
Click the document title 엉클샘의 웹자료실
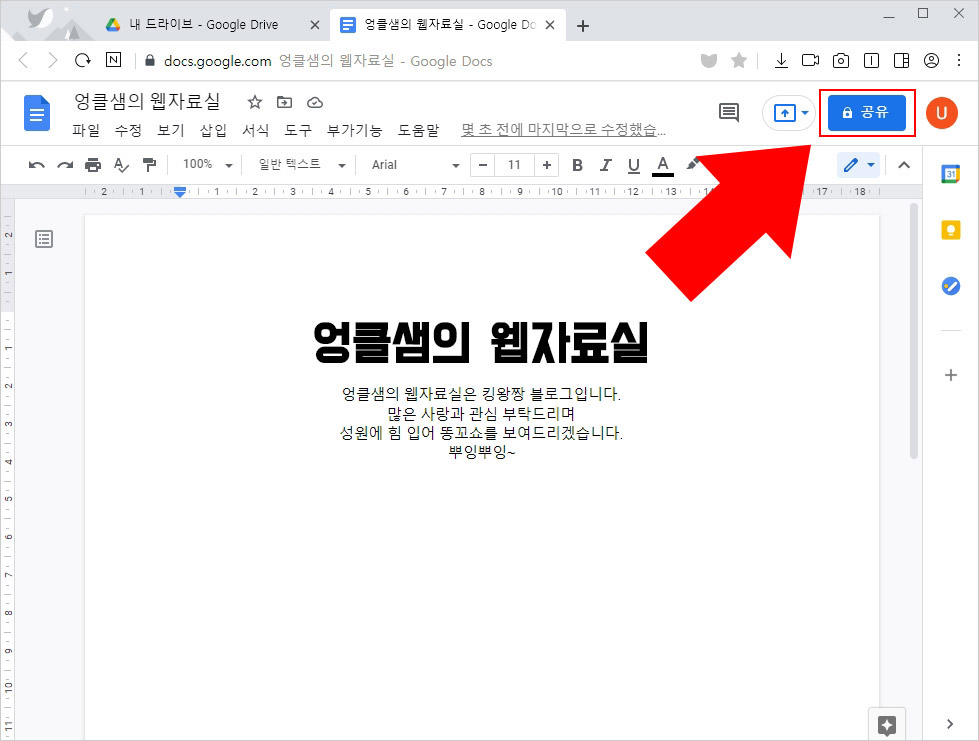[147, 101]
